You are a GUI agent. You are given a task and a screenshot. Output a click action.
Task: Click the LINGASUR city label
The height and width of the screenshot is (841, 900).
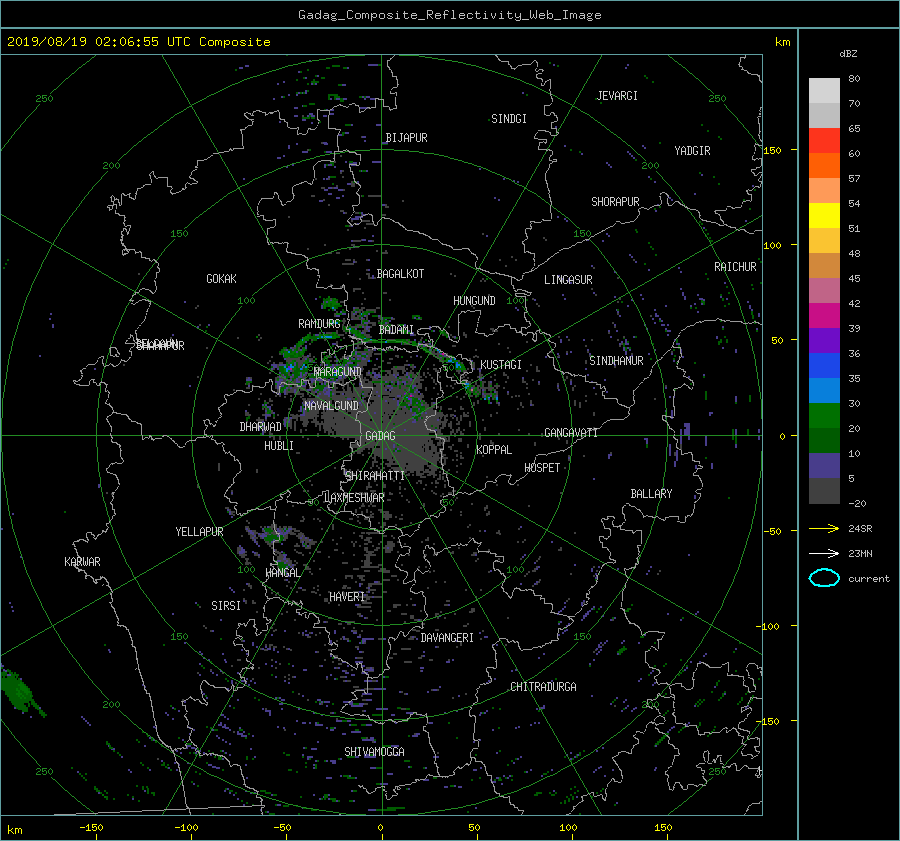tap(568, 280)
